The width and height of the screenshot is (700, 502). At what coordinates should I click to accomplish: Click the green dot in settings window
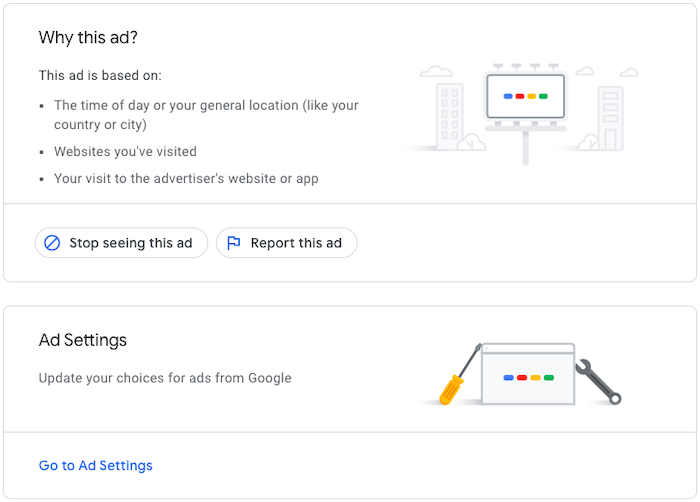pos(549,378)
